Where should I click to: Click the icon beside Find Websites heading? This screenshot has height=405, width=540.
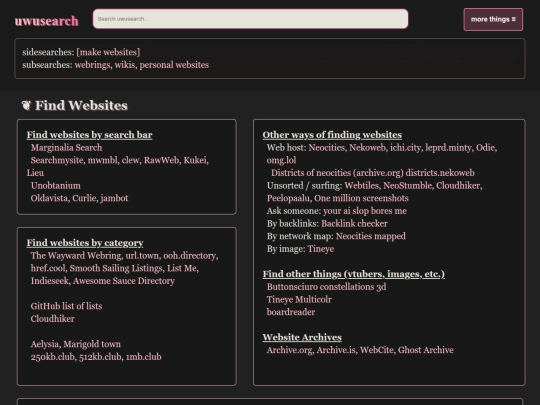point(26,105)
